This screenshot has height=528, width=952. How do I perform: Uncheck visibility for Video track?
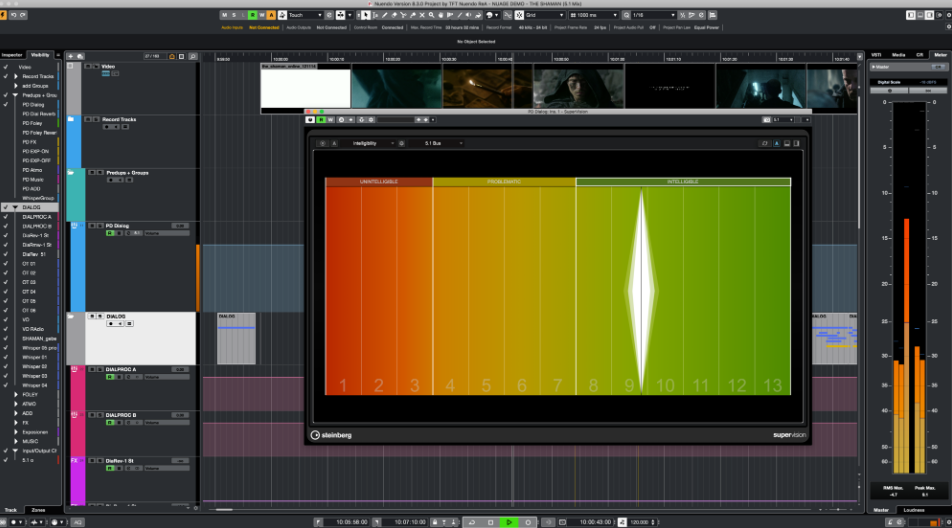tap(6, 67)
